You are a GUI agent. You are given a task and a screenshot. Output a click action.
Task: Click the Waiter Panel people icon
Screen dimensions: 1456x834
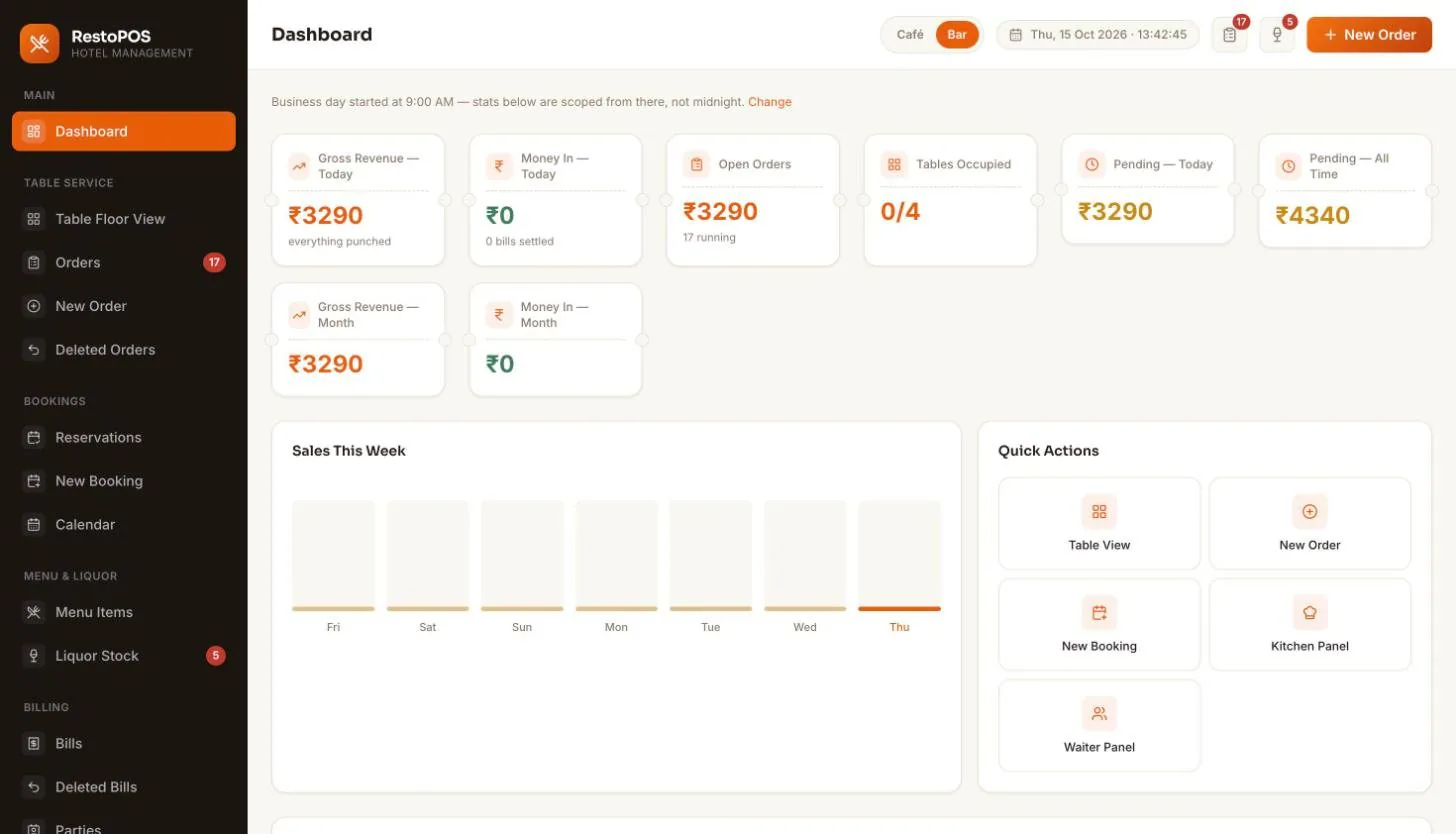coord(1099,713)
